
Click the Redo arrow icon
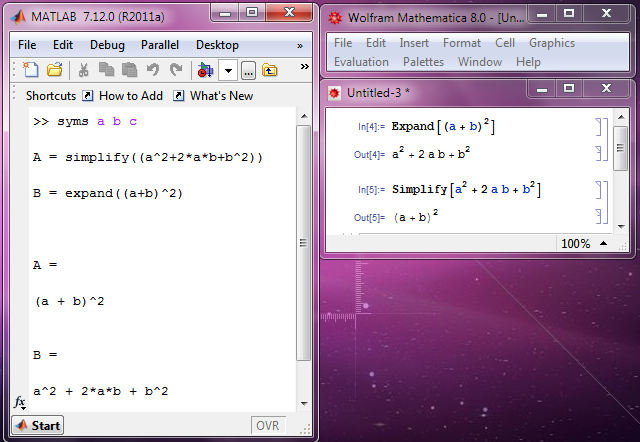coord(176,70)
